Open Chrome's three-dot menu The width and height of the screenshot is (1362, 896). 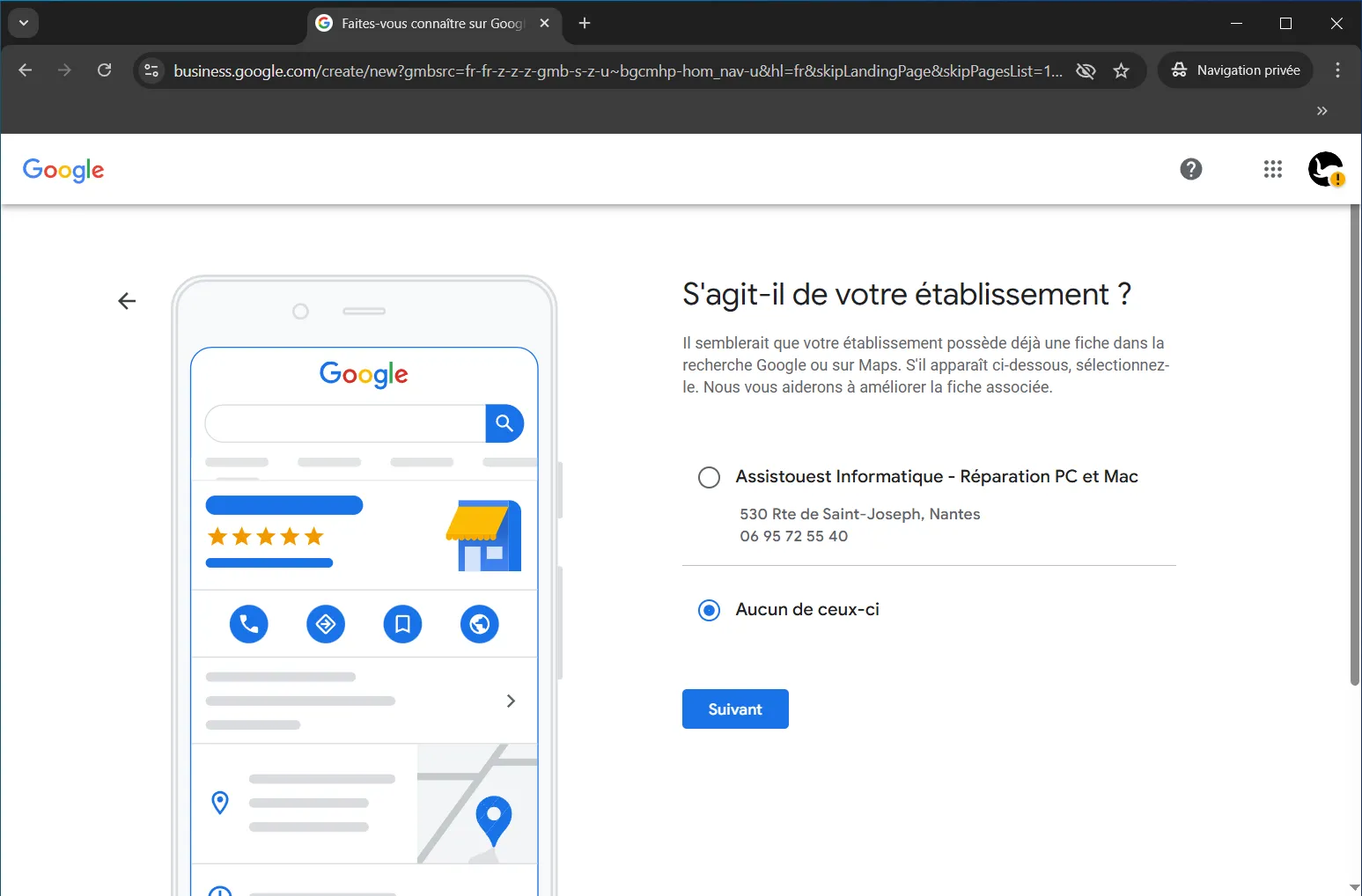coord(1336,70)
